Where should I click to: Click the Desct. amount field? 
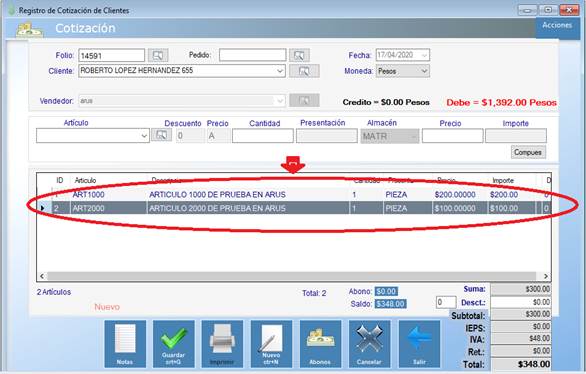point(521,302)
